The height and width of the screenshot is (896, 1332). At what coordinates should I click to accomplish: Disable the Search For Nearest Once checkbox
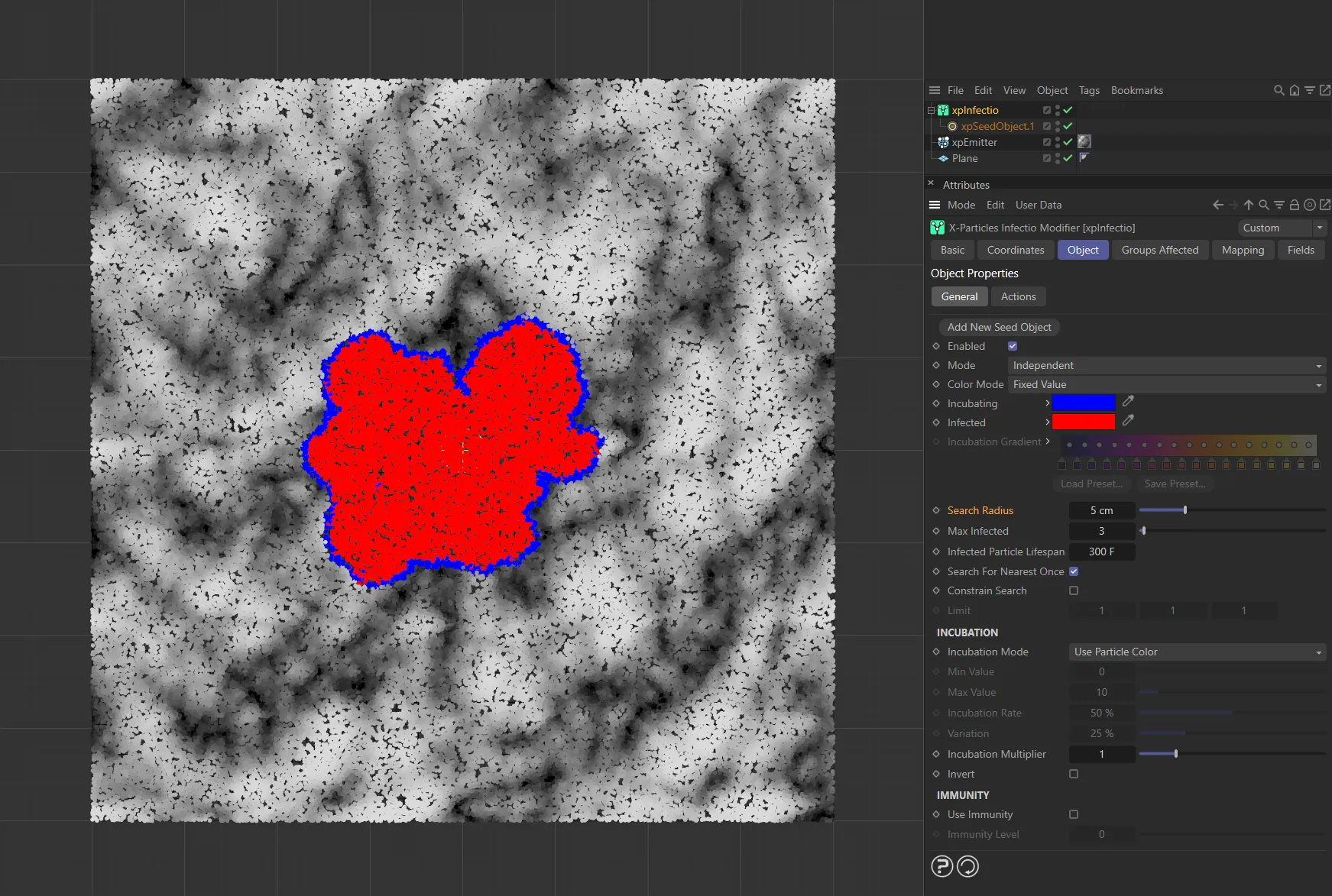pos(1074,571)
